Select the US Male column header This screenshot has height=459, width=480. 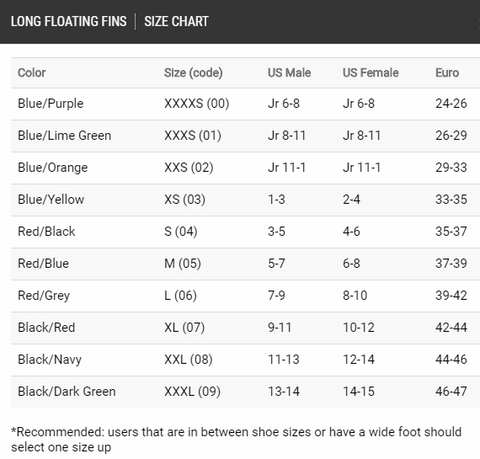pos(289,73)
